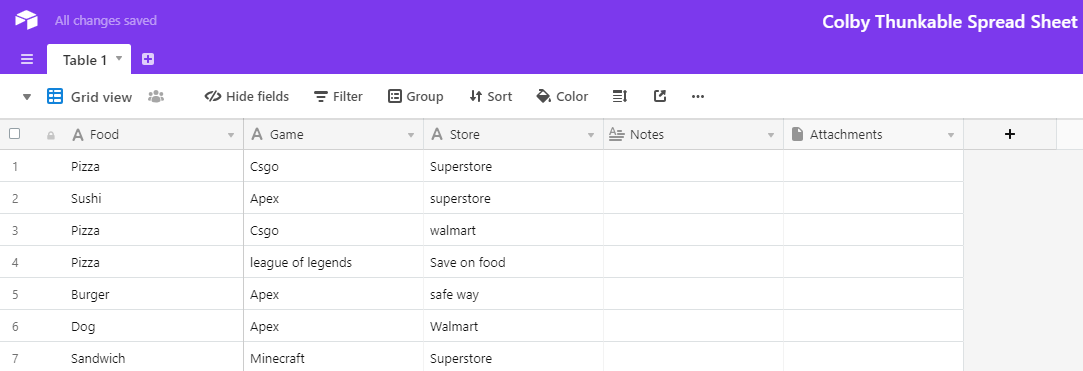Open the Group menu
Viewport: 1083px width, 371px height.
click(x=416, y=96)
